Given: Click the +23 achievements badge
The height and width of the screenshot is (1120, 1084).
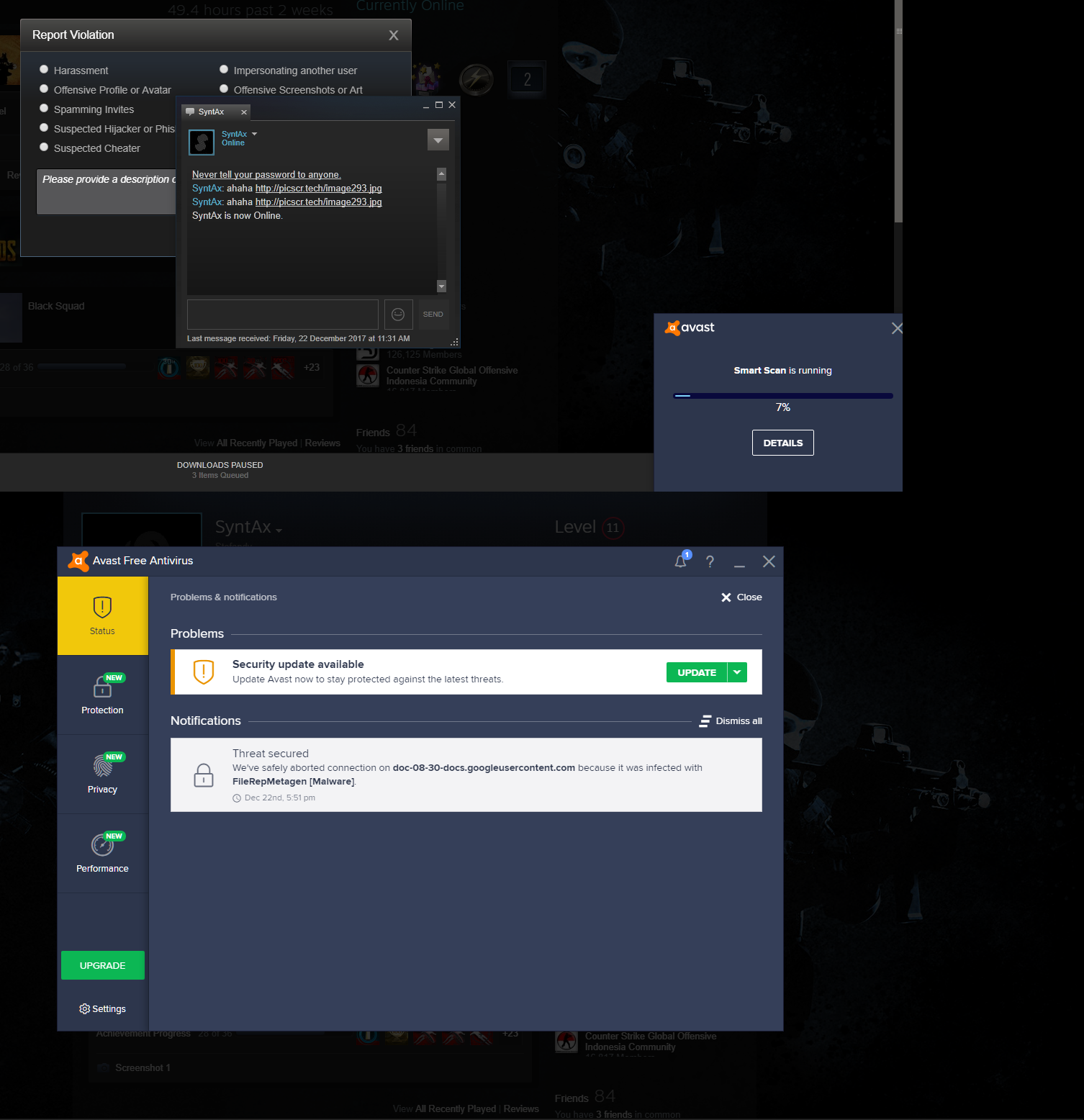Looking at the screenshot, I should pos(312,367).
